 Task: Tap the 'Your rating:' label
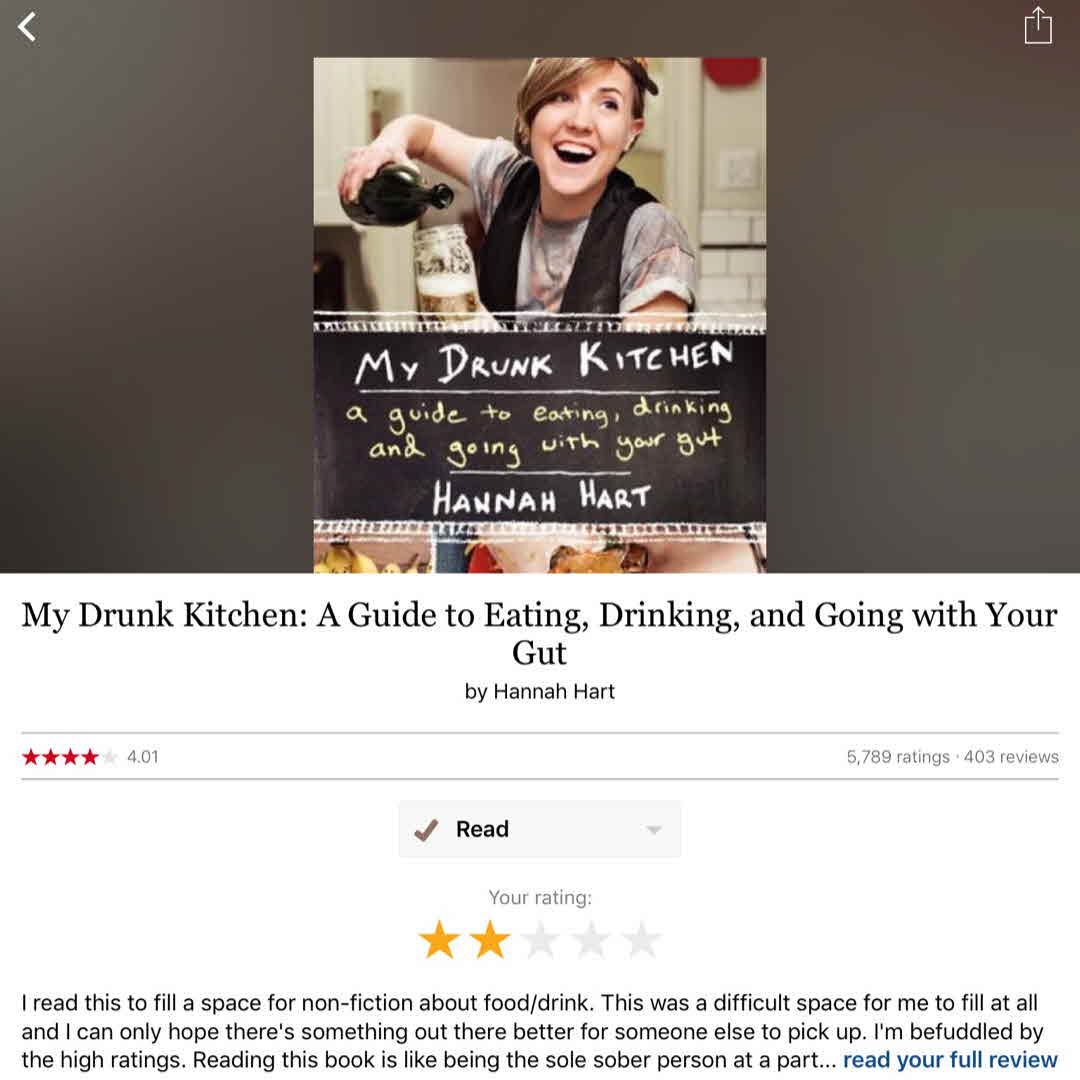540,897
